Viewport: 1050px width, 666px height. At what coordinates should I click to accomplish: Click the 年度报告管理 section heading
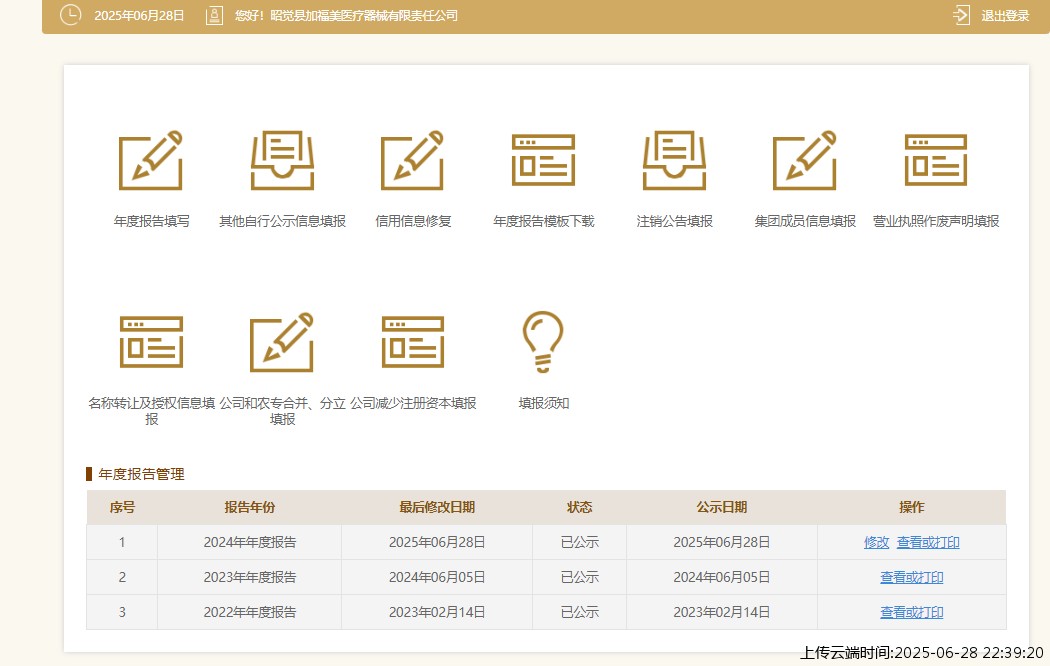click(x=141, y=474)
